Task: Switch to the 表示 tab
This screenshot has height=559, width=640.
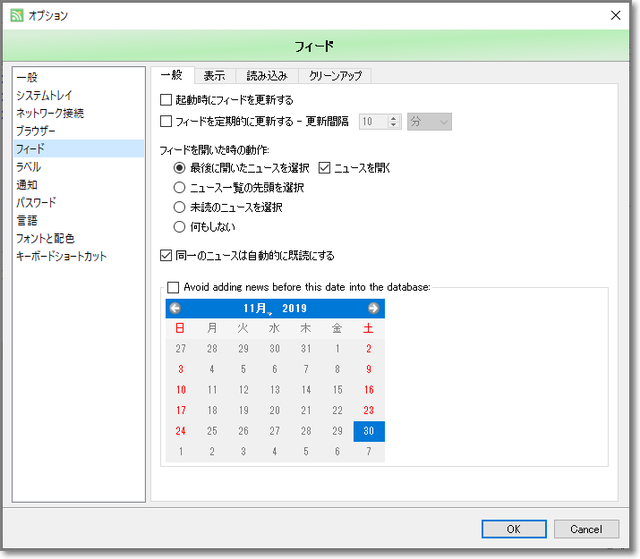Action: pos(214,75)
